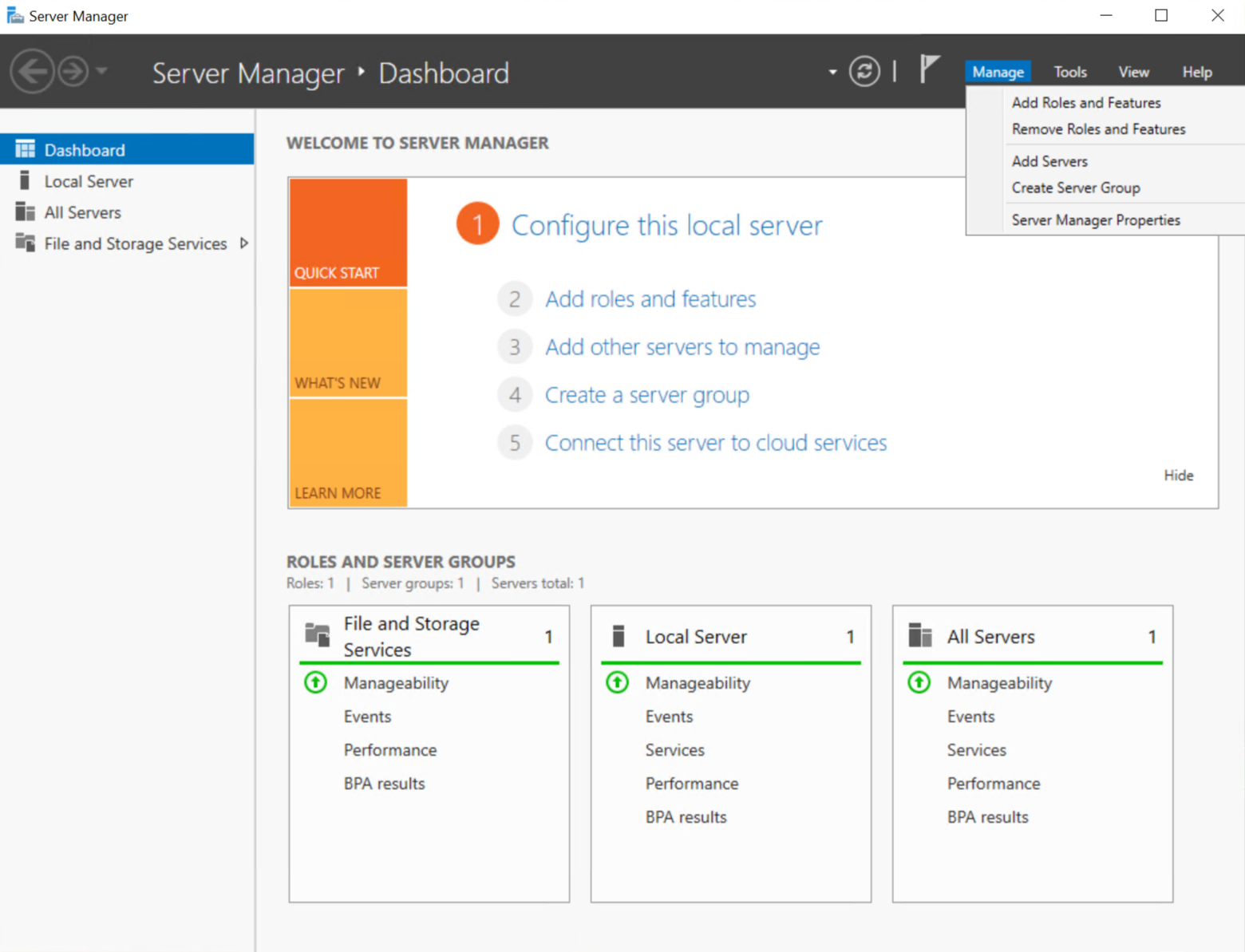1245x952 pixels.
Task: Open the View menu
Action: click(1133, 72)
